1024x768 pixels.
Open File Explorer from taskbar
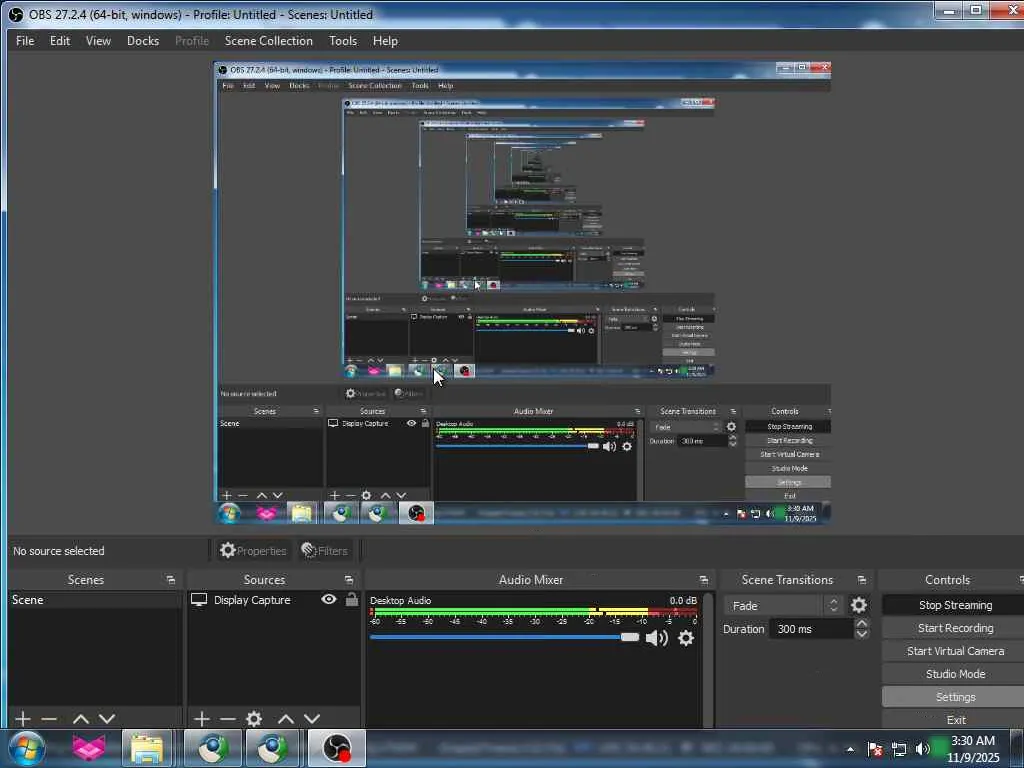coord(147,748)
